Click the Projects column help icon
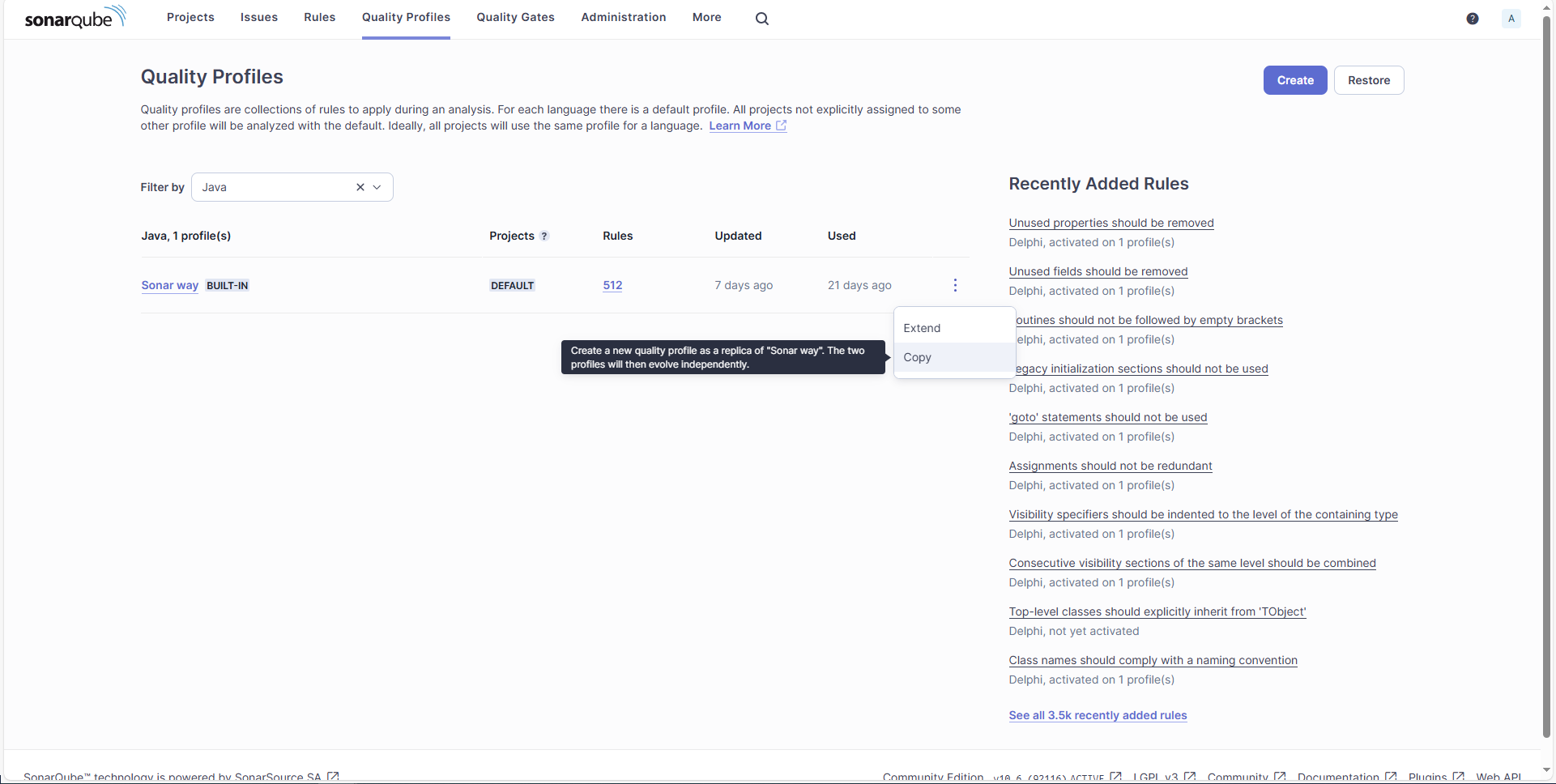The width and height of the screenshot is (1556, 784). [x=544, y=236]
